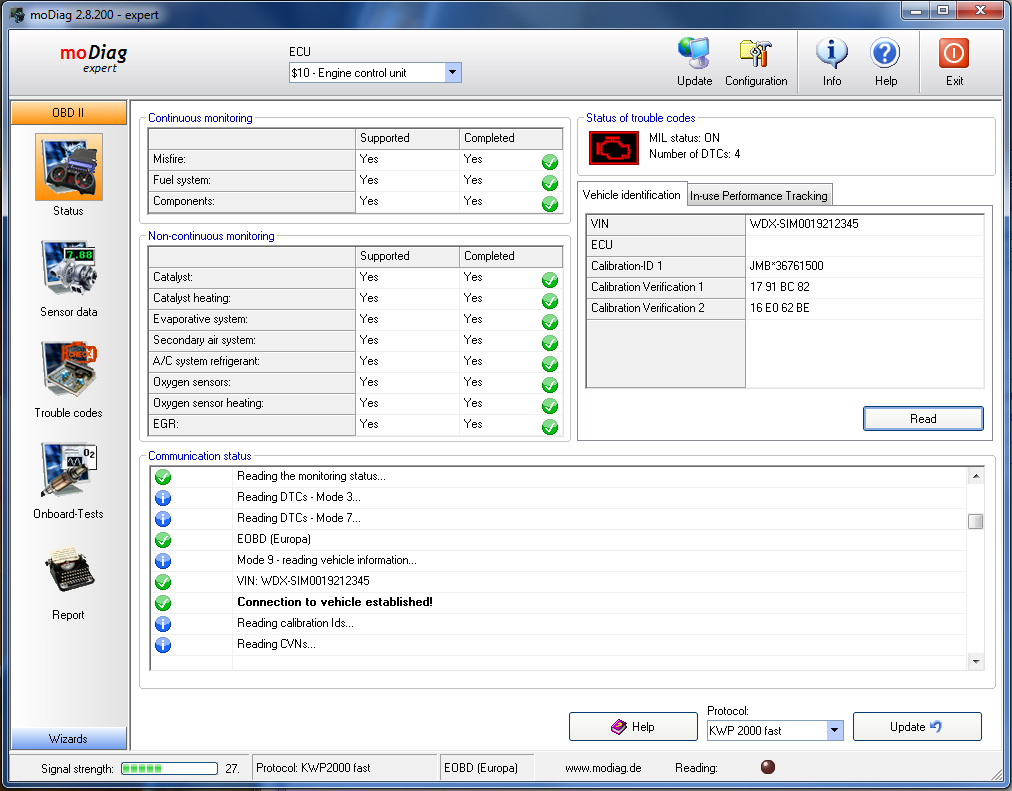Click the green check icon for Catalyst heating

coord(550,301)
